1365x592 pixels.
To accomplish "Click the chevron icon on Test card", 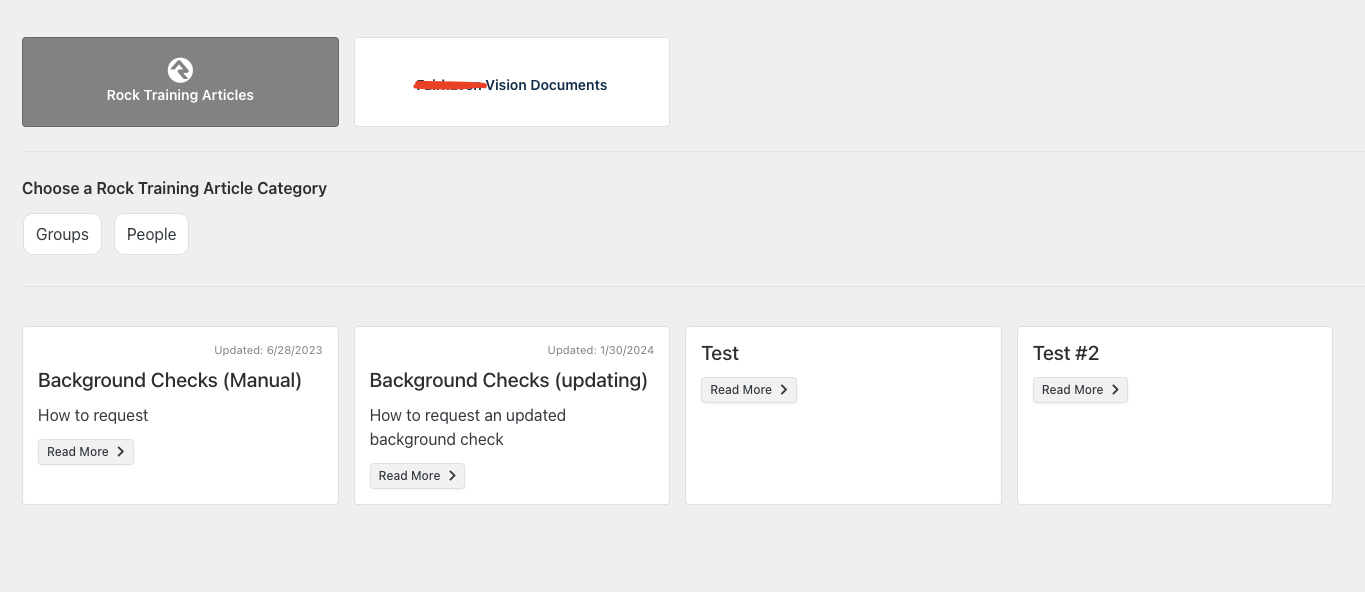I will click(x=784, y=390).
